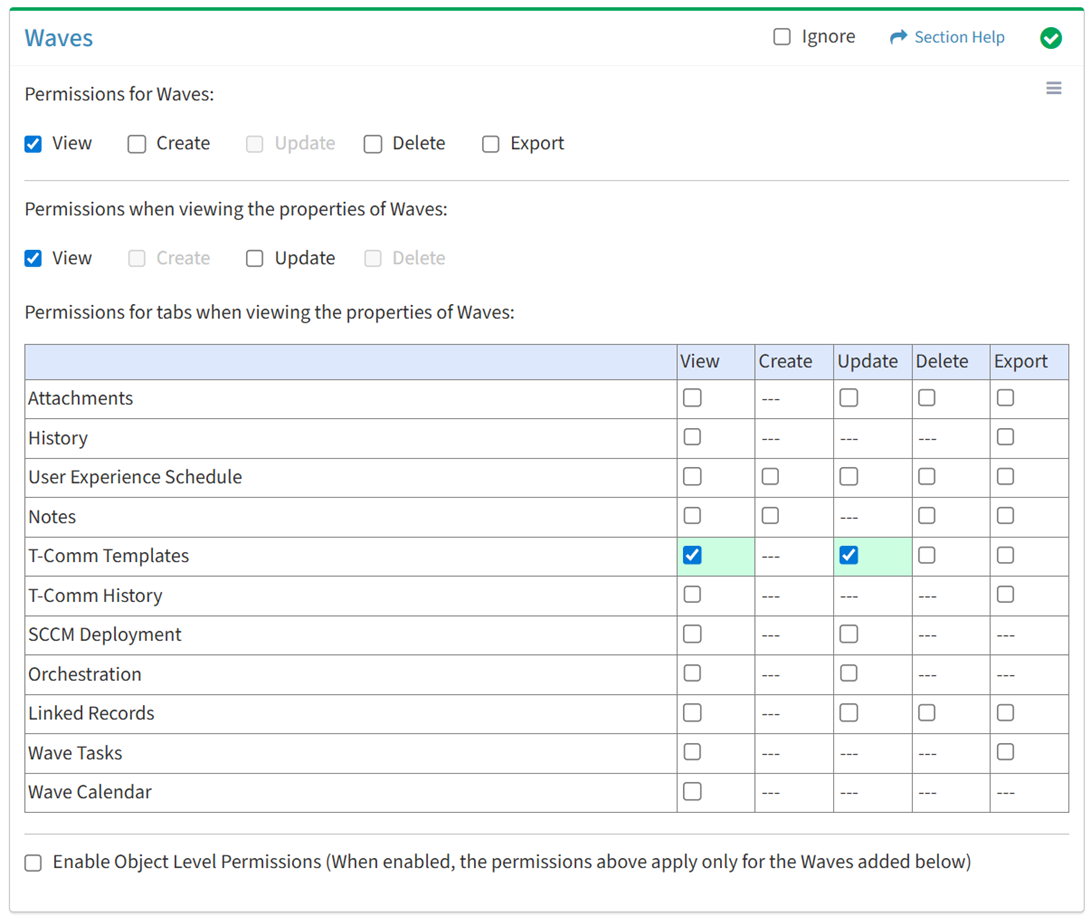Click the green checkmark status icon

pos(1050,38)
